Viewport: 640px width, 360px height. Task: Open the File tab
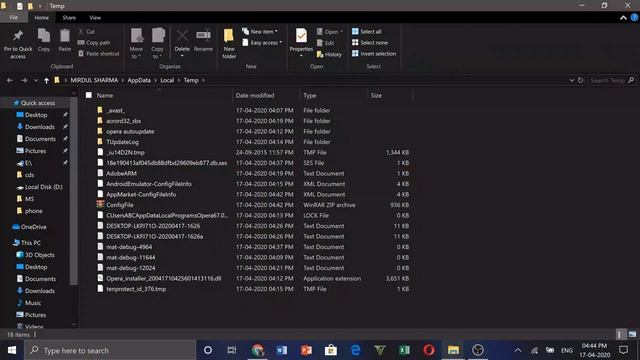(13, 18)
